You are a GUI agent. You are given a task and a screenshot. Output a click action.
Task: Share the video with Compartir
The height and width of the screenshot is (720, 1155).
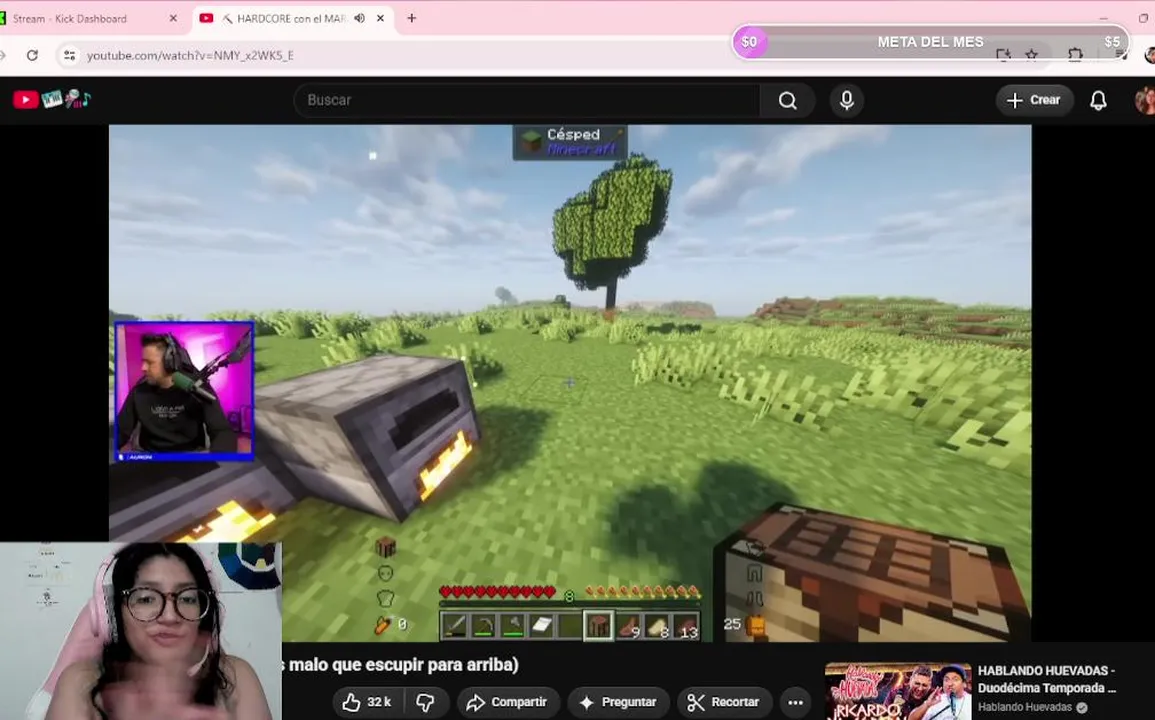point(508,702)
